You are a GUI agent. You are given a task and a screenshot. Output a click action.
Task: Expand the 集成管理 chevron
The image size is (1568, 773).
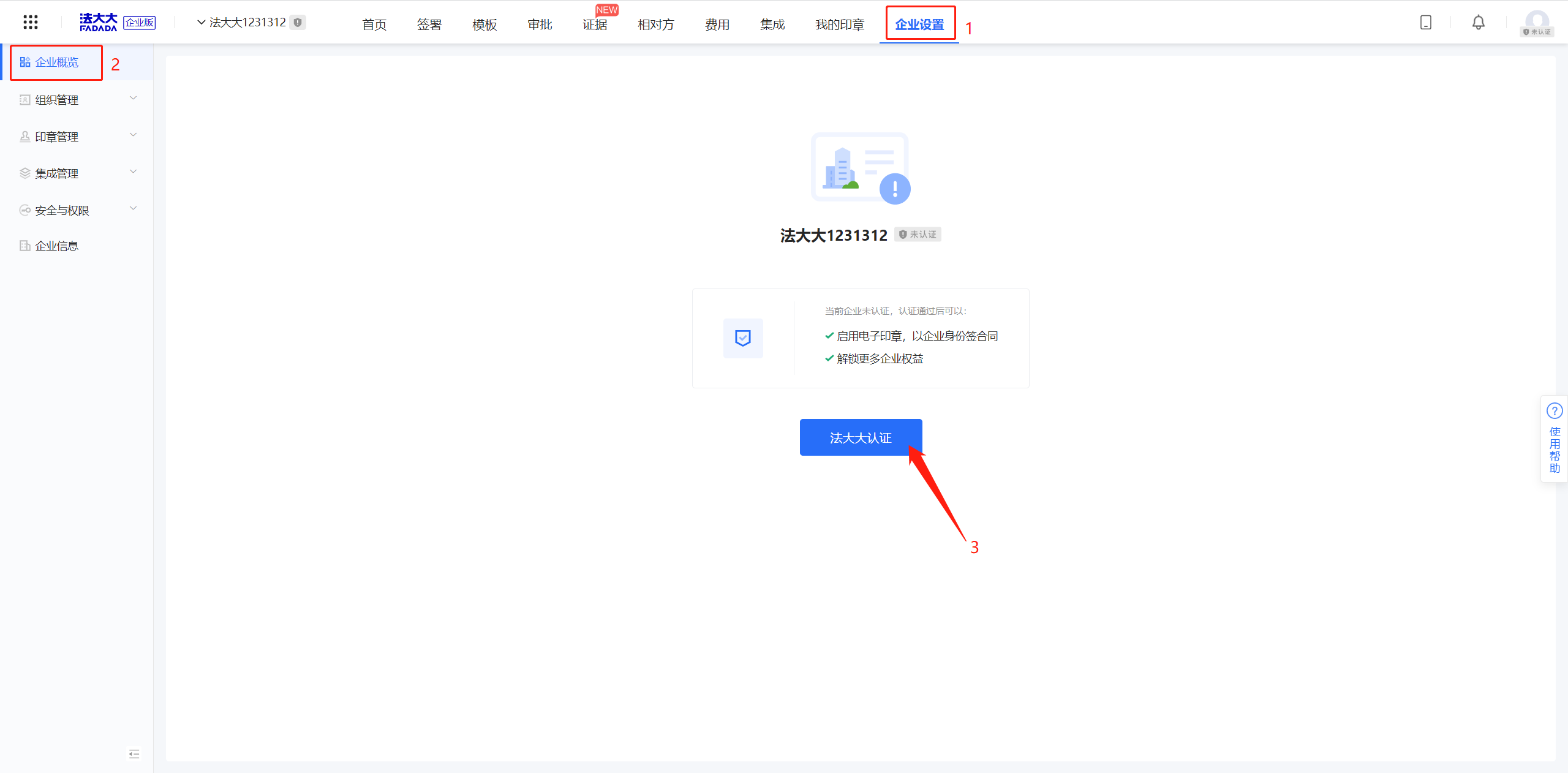pyautogui.click(x=134, y=172)
